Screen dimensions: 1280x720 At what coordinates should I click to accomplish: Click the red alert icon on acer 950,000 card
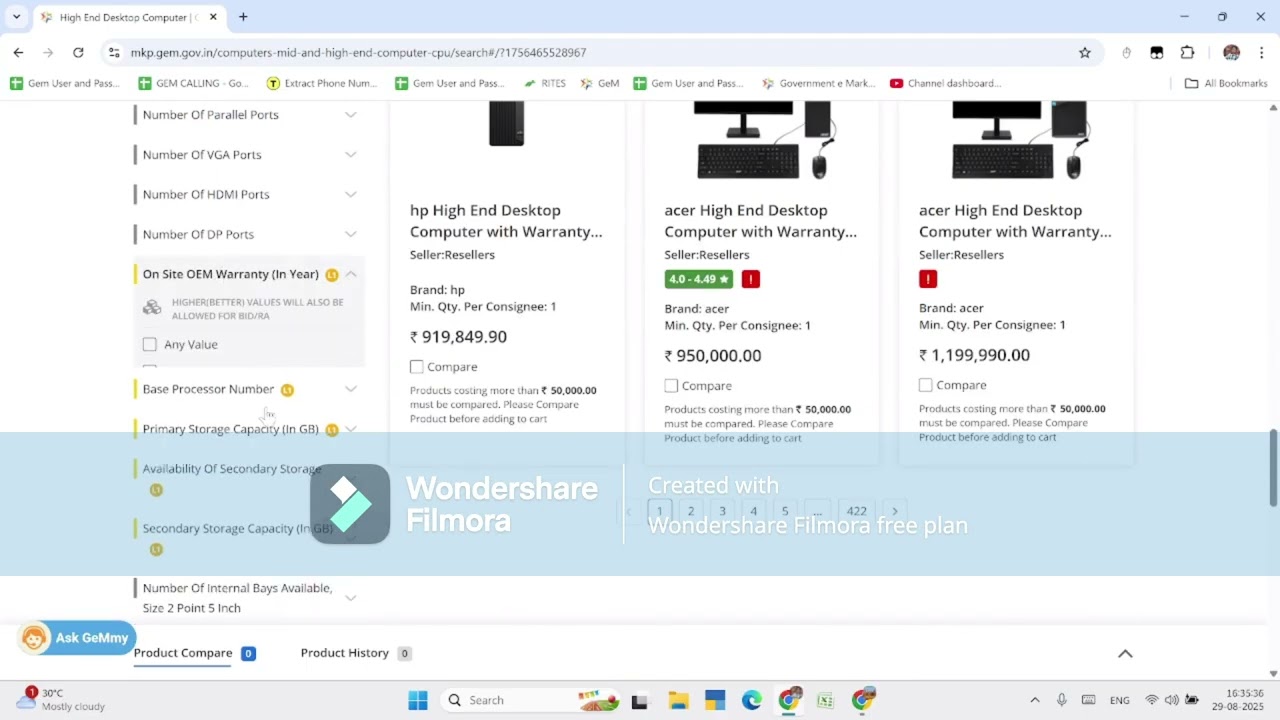(751, 279)
